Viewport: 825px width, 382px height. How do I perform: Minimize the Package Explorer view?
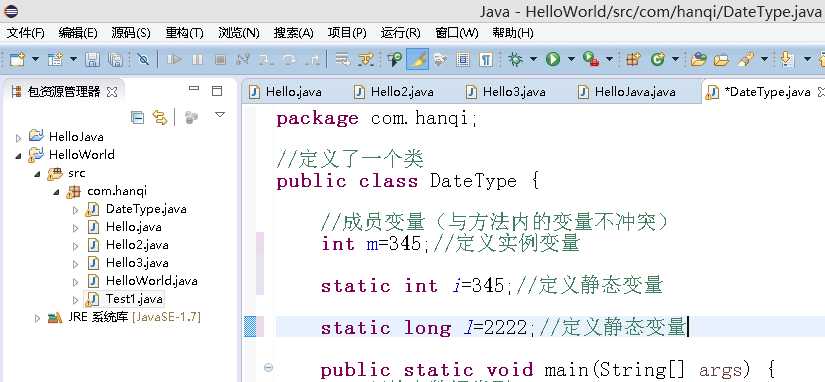[194, 89]
